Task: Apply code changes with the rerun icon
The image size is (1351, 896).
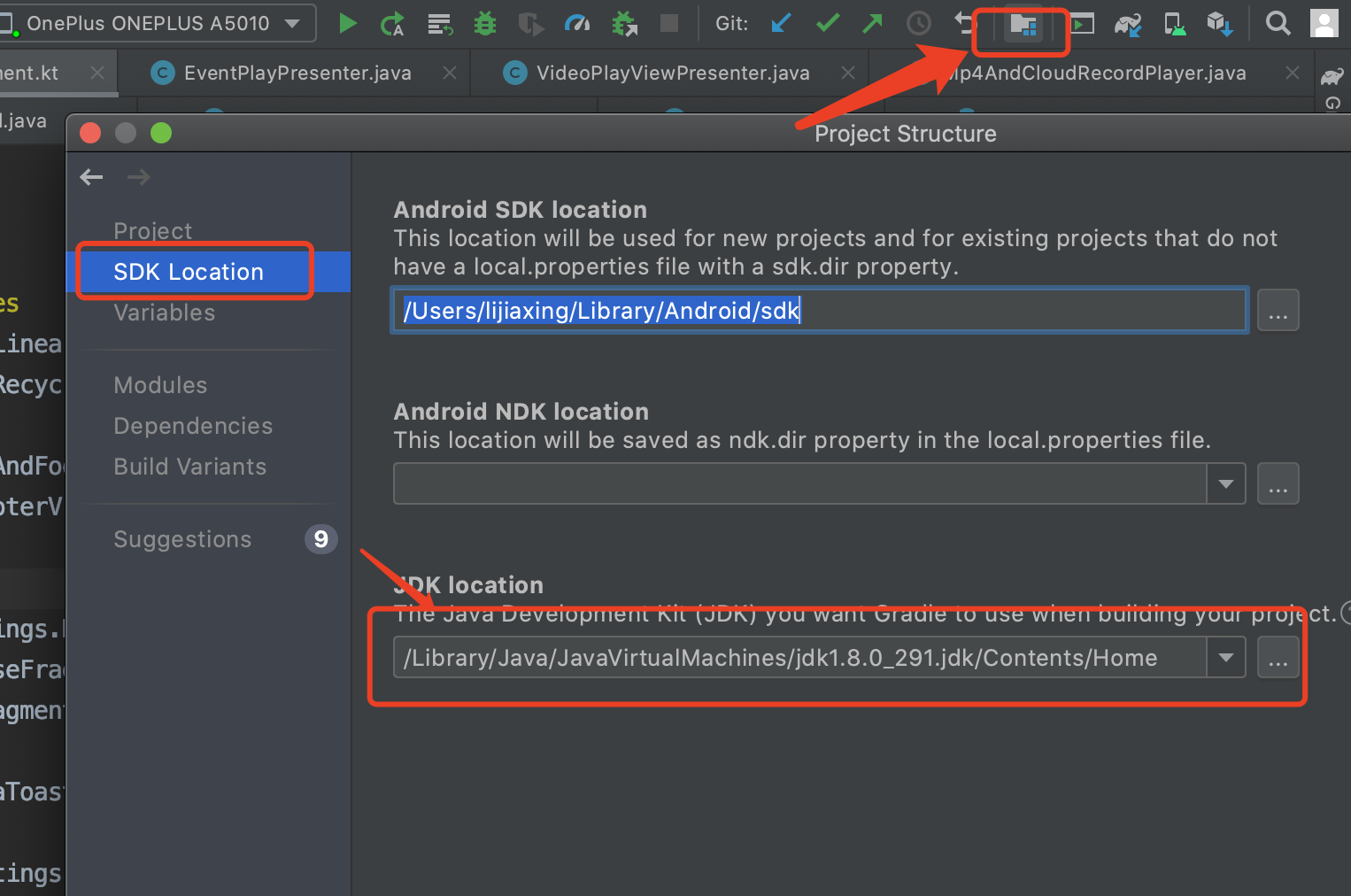Action: (392, 23)
